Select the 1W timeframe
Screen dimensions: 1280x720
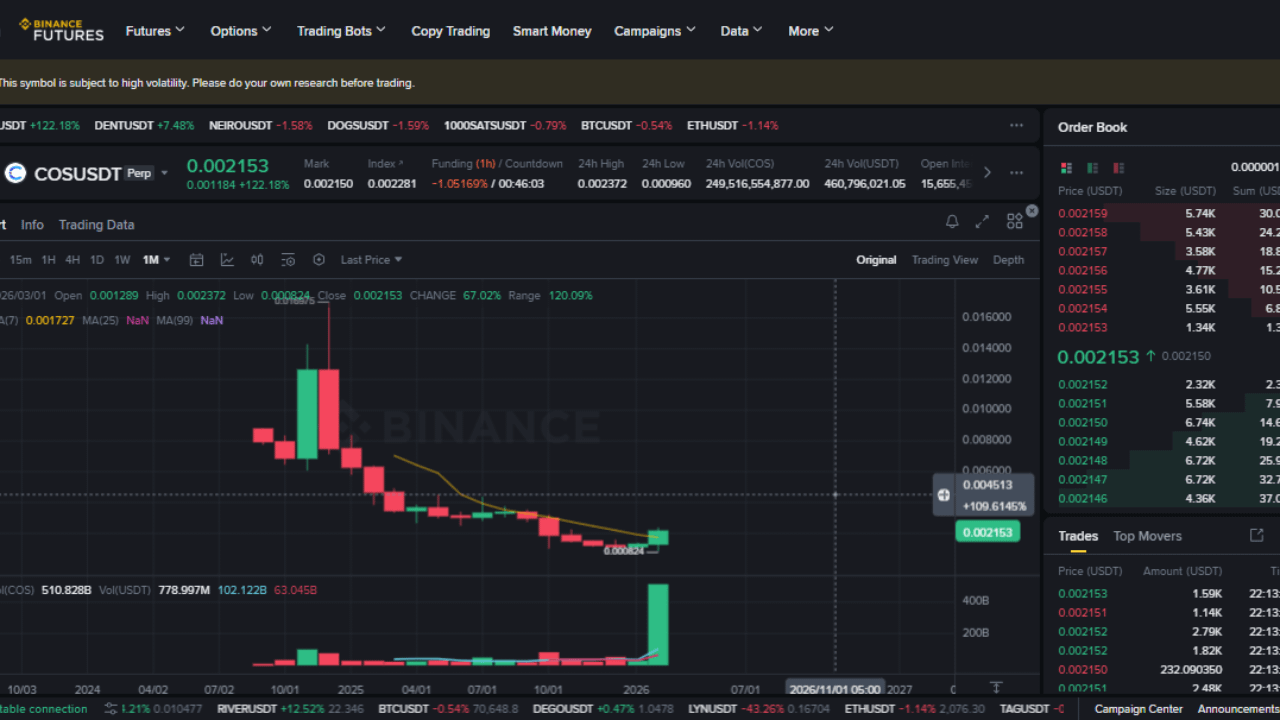click(x=122, y=260)
